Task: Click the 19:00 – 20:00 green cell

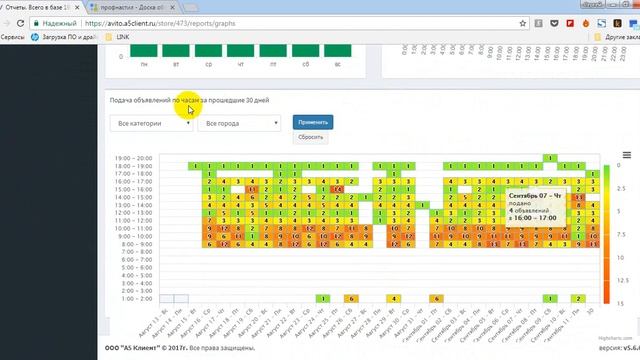Action: 550,158
